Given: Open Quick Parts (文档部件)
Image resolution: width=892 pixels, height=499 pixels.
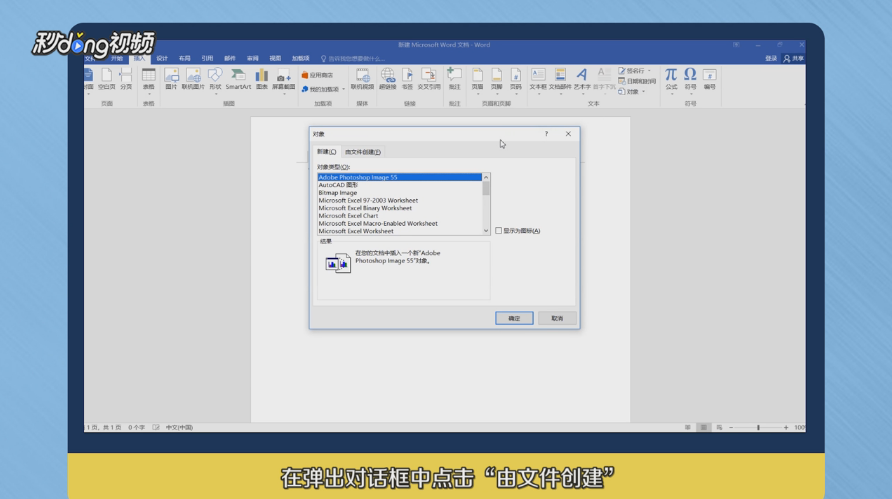Looking at the screenshot, I should (560, 79).
